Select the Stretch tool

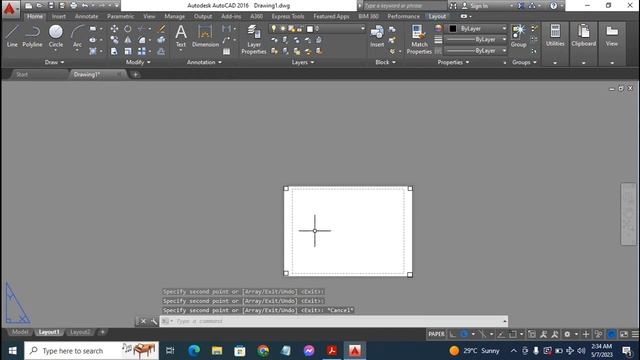(114, 51)
